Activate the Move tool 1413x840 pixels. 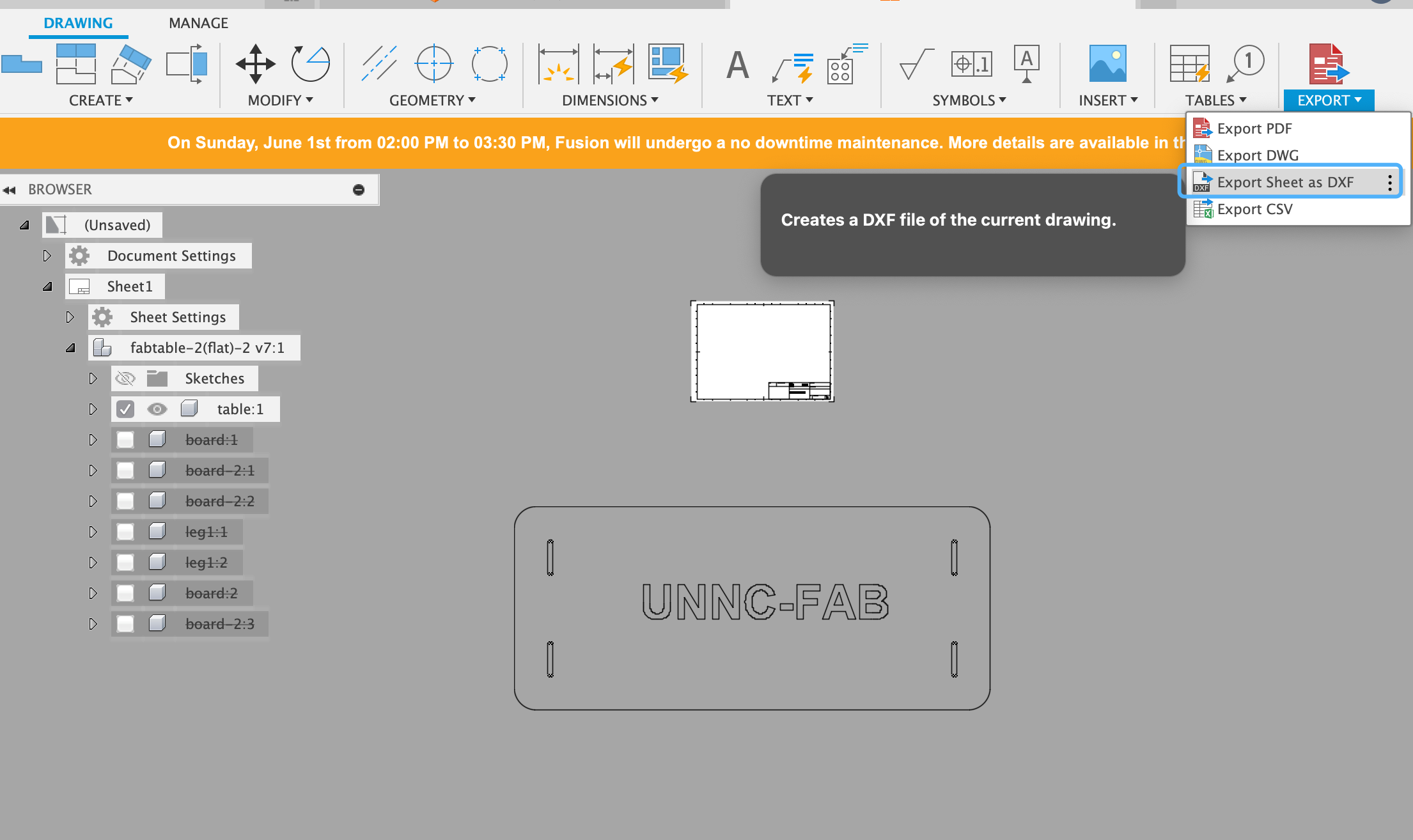(x=255, y=63)
